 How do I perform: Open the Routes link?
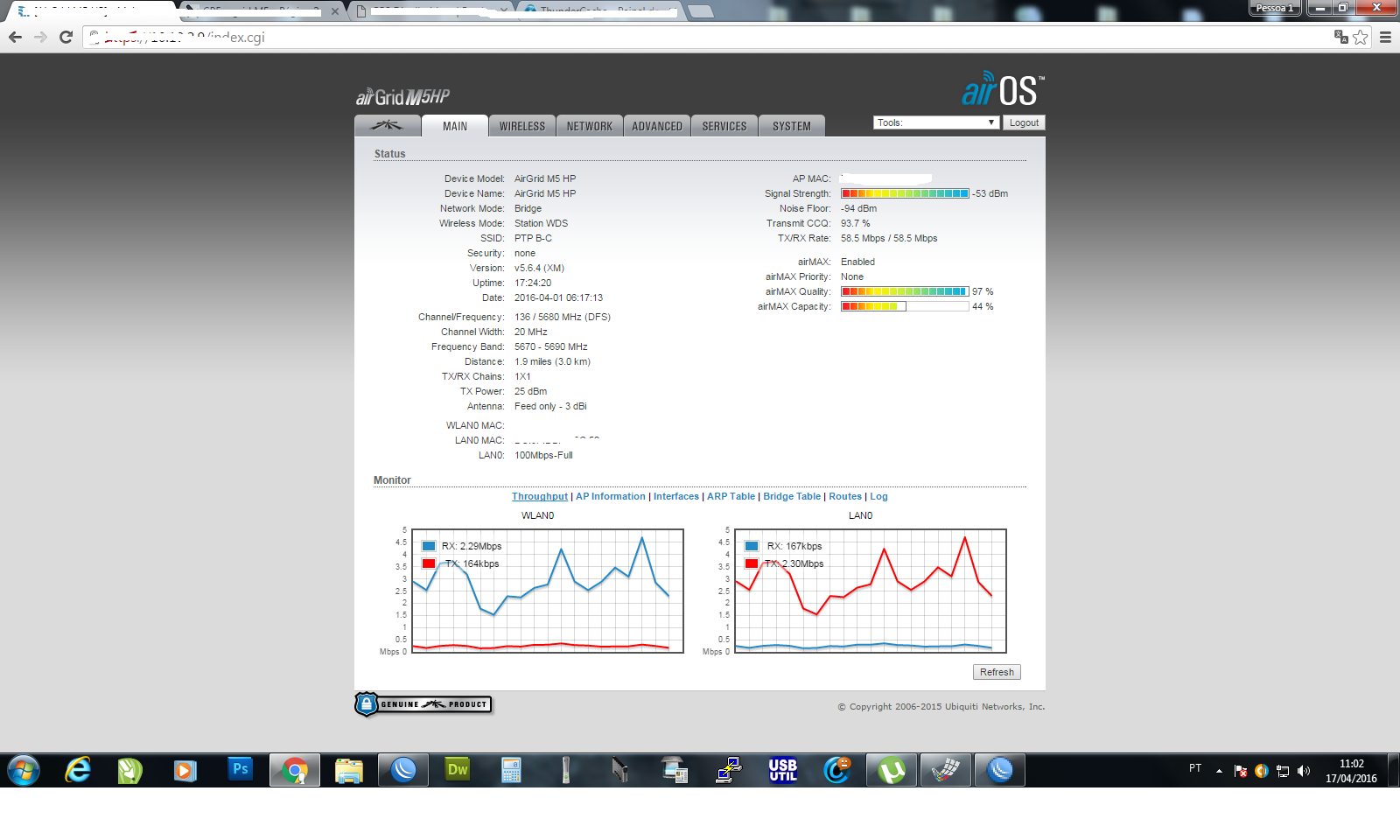(x=845, y=496)
